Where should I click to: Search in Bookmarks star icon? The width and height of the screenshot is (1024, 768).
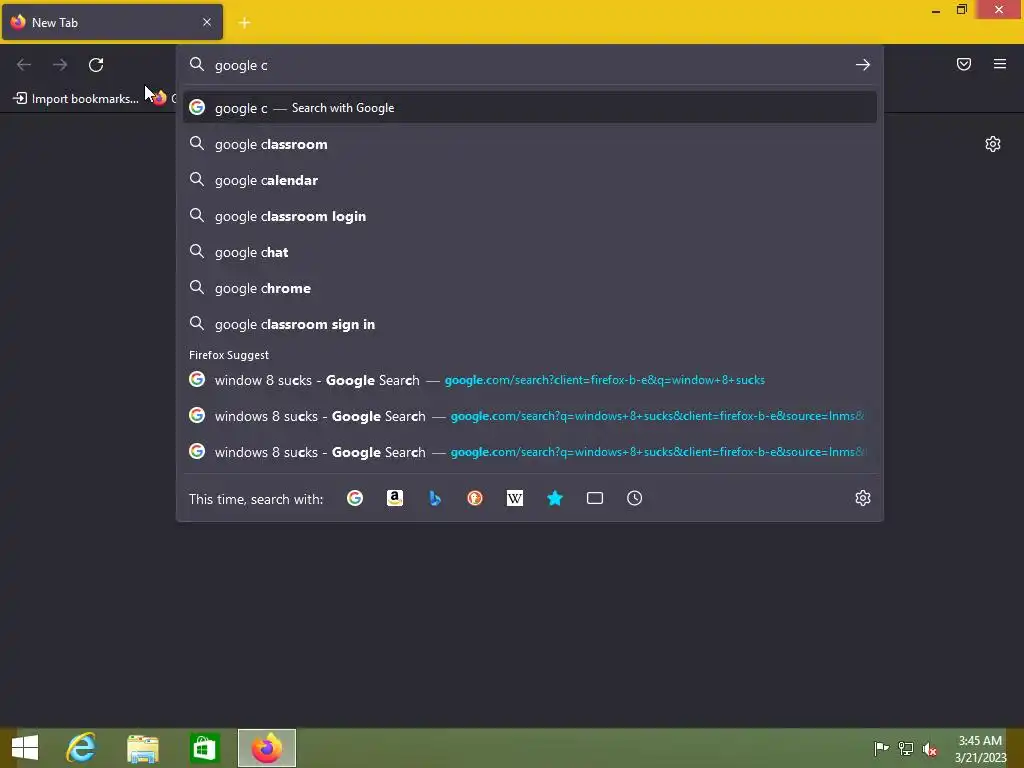click(554, 498)
